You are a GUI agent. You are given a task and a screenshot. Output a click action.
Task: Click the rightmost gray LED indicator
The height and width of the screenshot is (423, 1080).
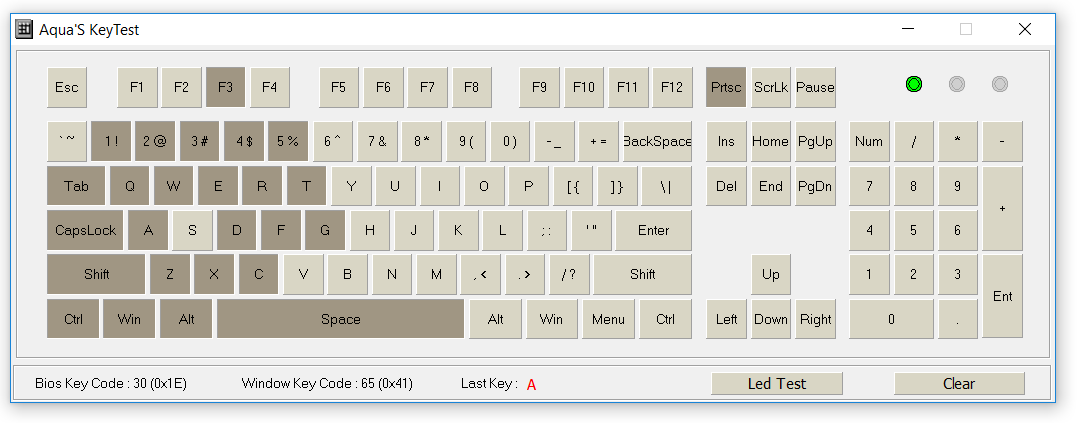tap(999, 84)
